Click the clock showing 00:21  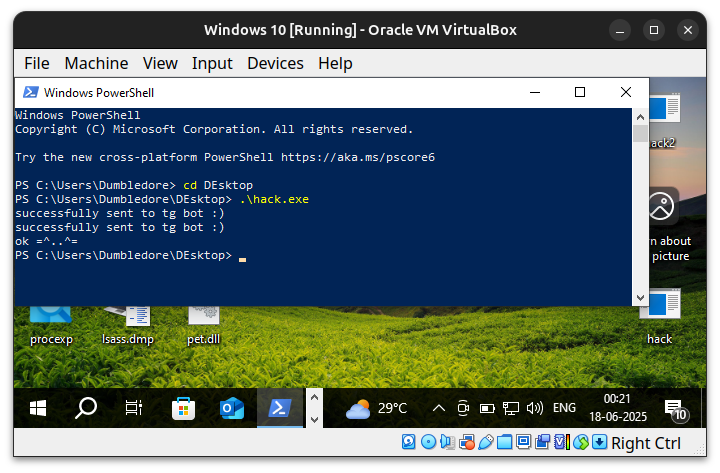[618, 408]
